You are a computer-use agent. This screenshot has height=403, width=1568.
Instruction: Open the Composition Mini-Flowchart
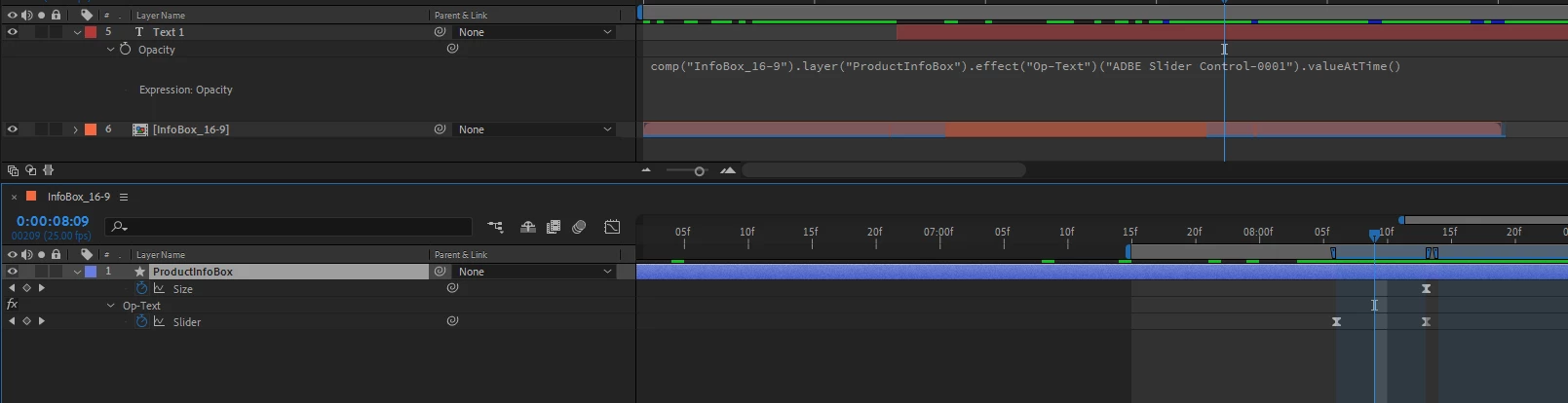(x=495, y=227)
